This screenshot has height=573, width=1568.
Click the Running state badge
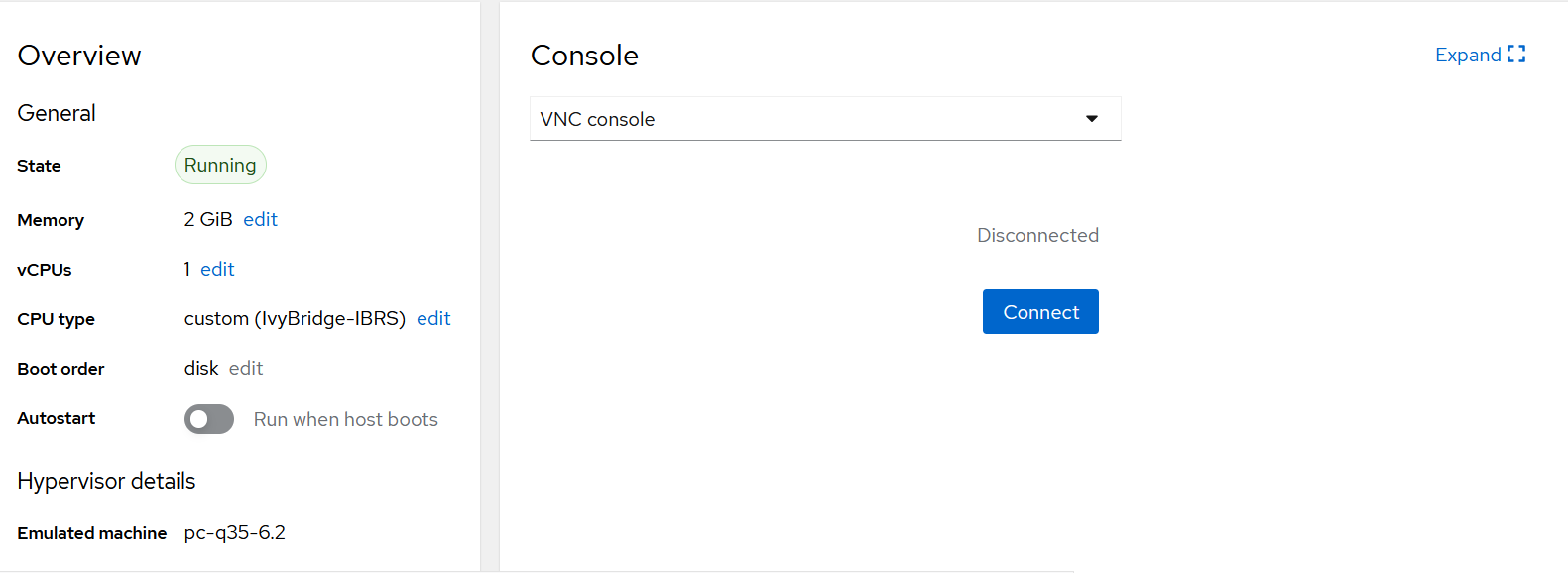[x=220, y=165]
